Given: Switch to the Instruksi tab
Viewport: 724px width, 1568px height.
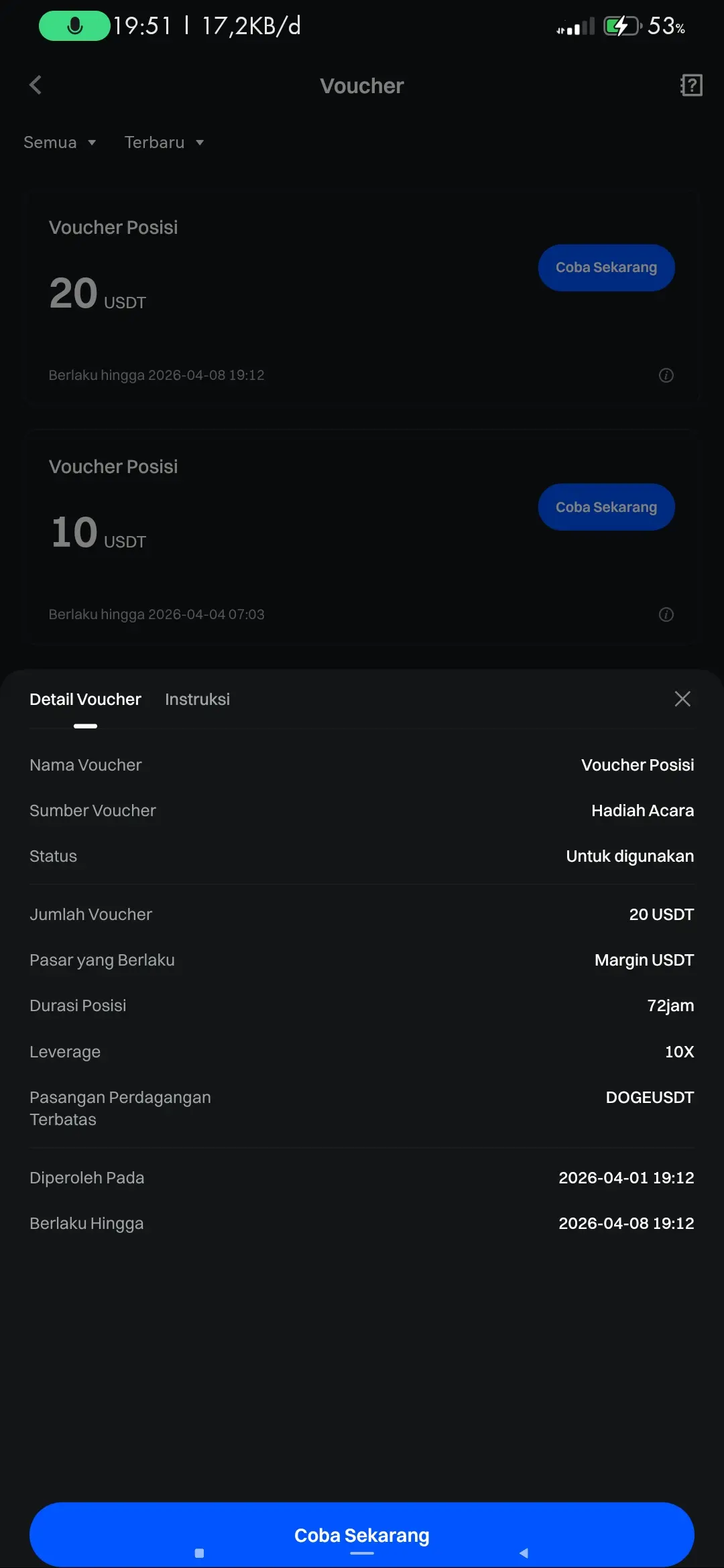Looking at the screenshot, I should click(x=197, y=699).
